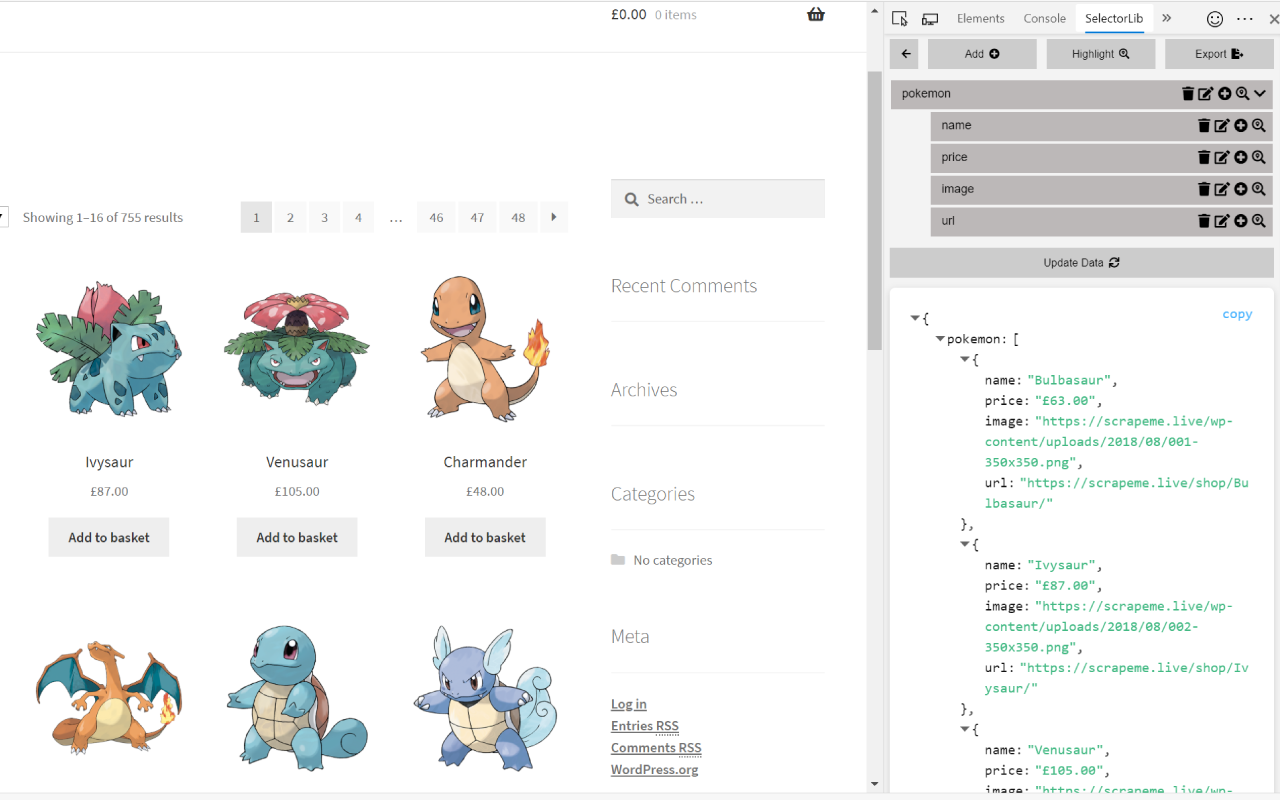Click the Update Data button
This screenshot has width=1280, height=800.
1081,263
